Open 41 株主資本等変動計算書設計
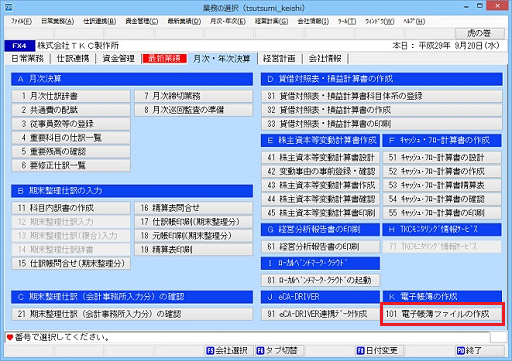Viewport: 512px width, 361px height. click(x=321, y=157)
